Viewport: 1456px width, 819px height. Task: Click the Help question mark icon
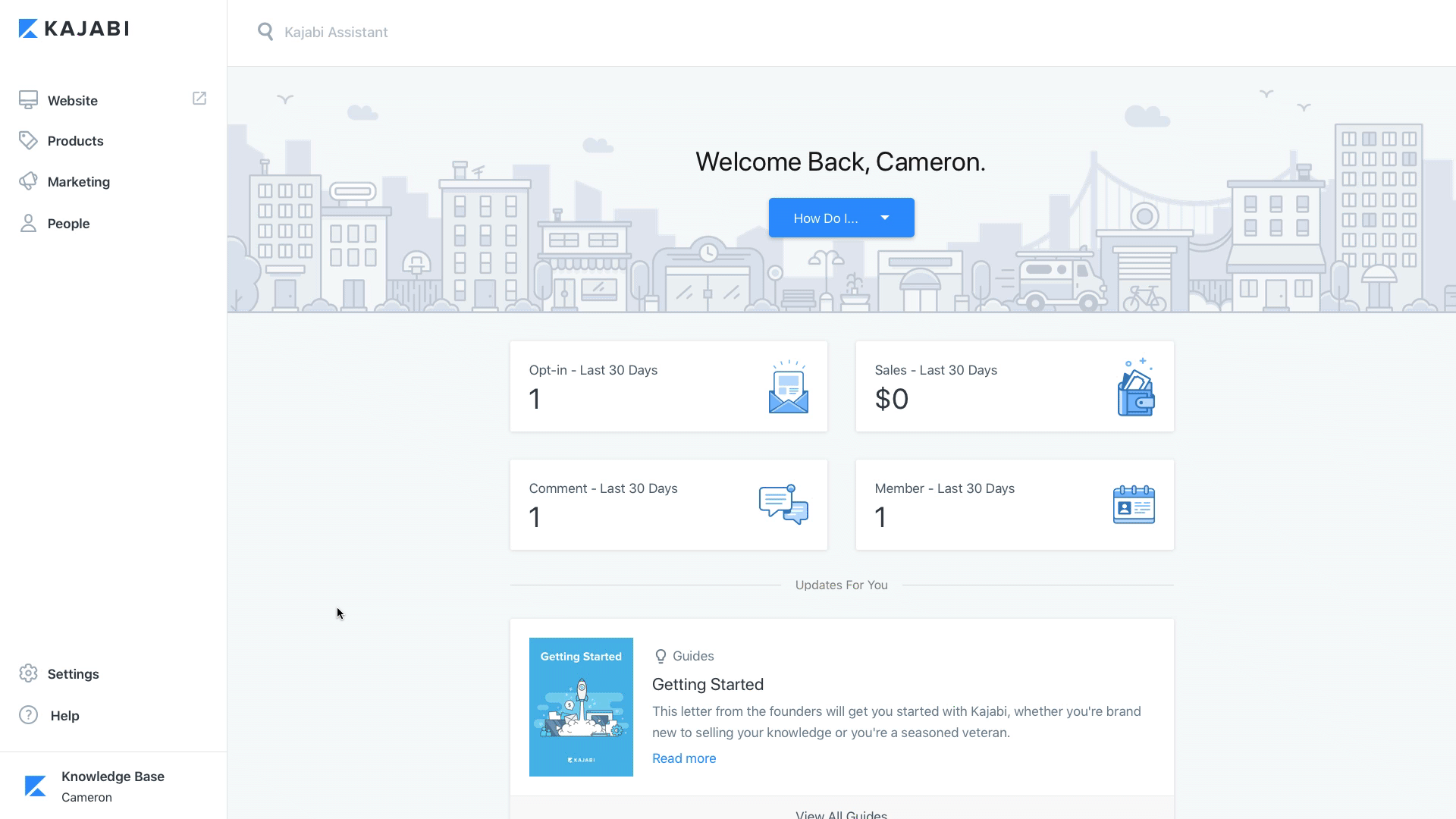28,715
